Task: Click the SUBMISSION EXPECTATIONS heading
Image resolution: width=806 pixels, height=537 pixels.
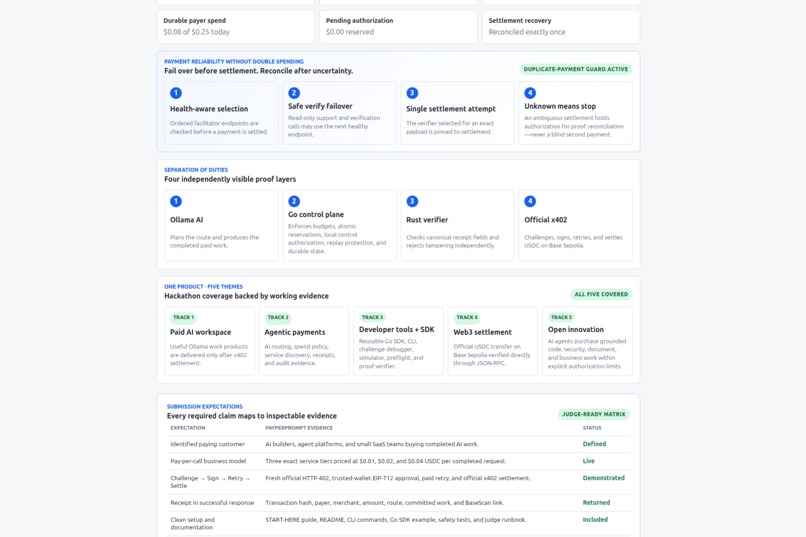Action: [205, 406]
